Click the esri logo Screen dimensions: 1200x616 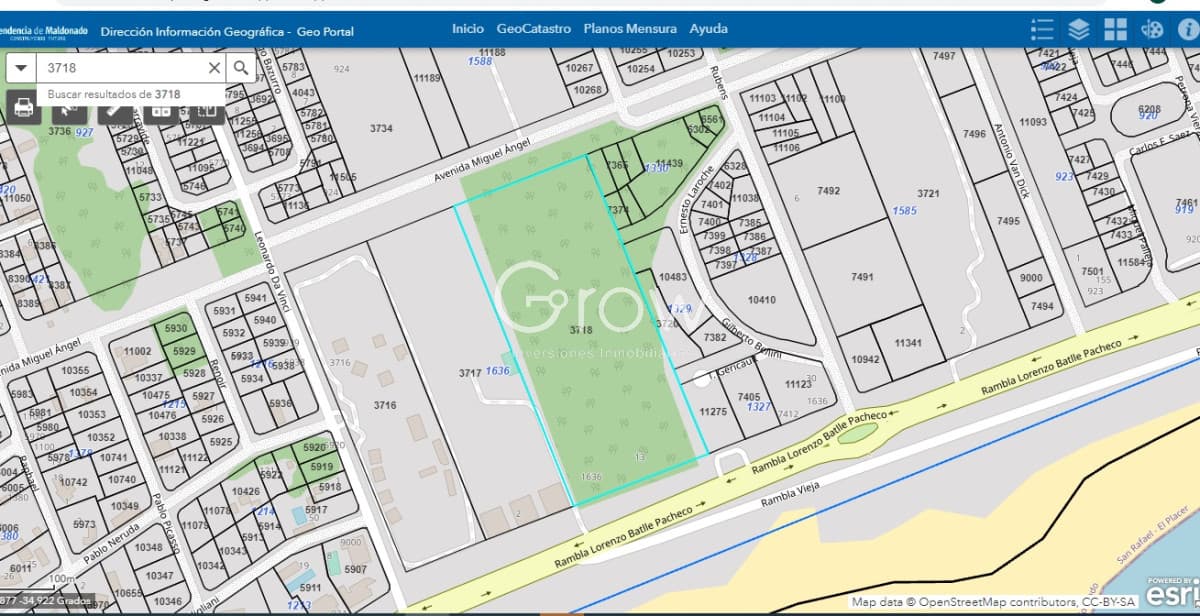pyautogui.click(x=1170, y=590)
